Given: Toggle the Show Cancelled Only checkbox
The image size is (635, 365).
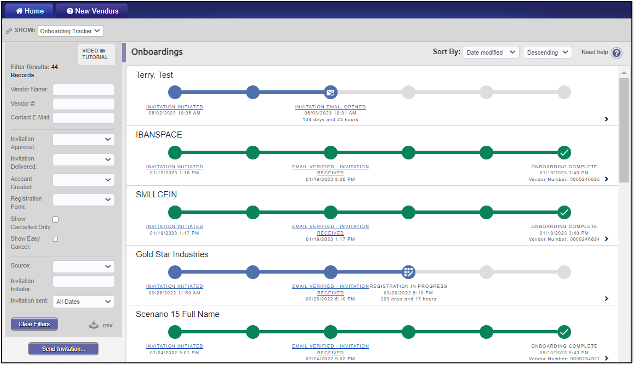Looking at the screenshot, I should point(55,220).
